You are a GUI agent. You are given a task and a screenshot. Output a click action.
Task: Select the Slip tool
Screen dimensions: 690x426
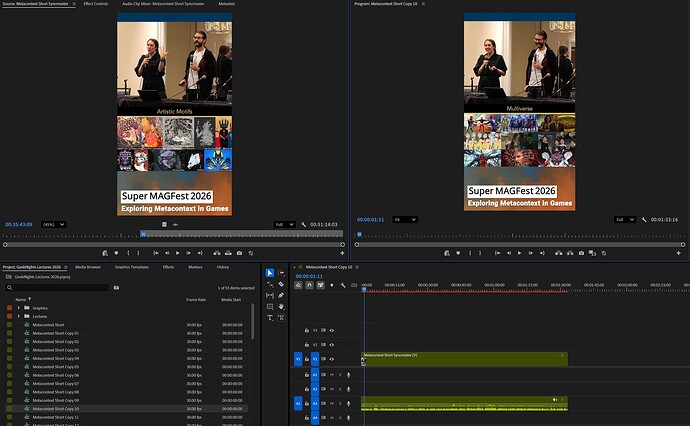(x=270, y=295)
